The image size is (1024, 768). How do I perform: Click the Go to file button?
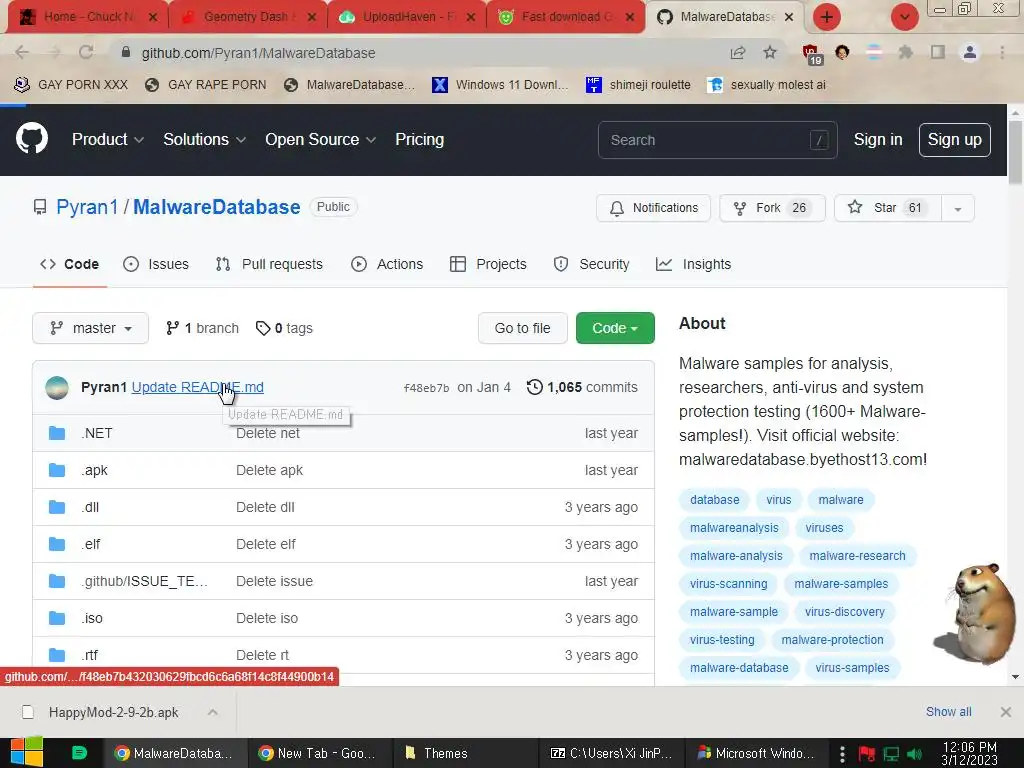click(x=522, y=328)
